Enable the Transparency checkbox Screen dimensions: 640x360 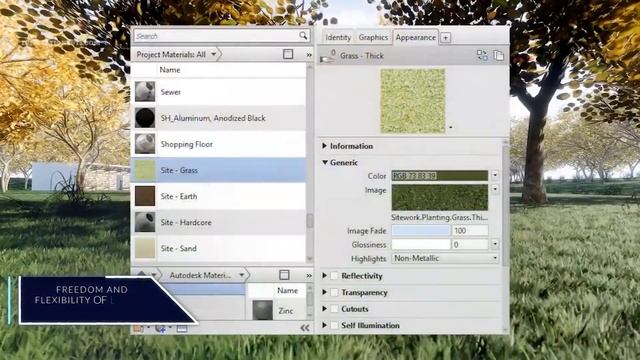coord(334,292)
